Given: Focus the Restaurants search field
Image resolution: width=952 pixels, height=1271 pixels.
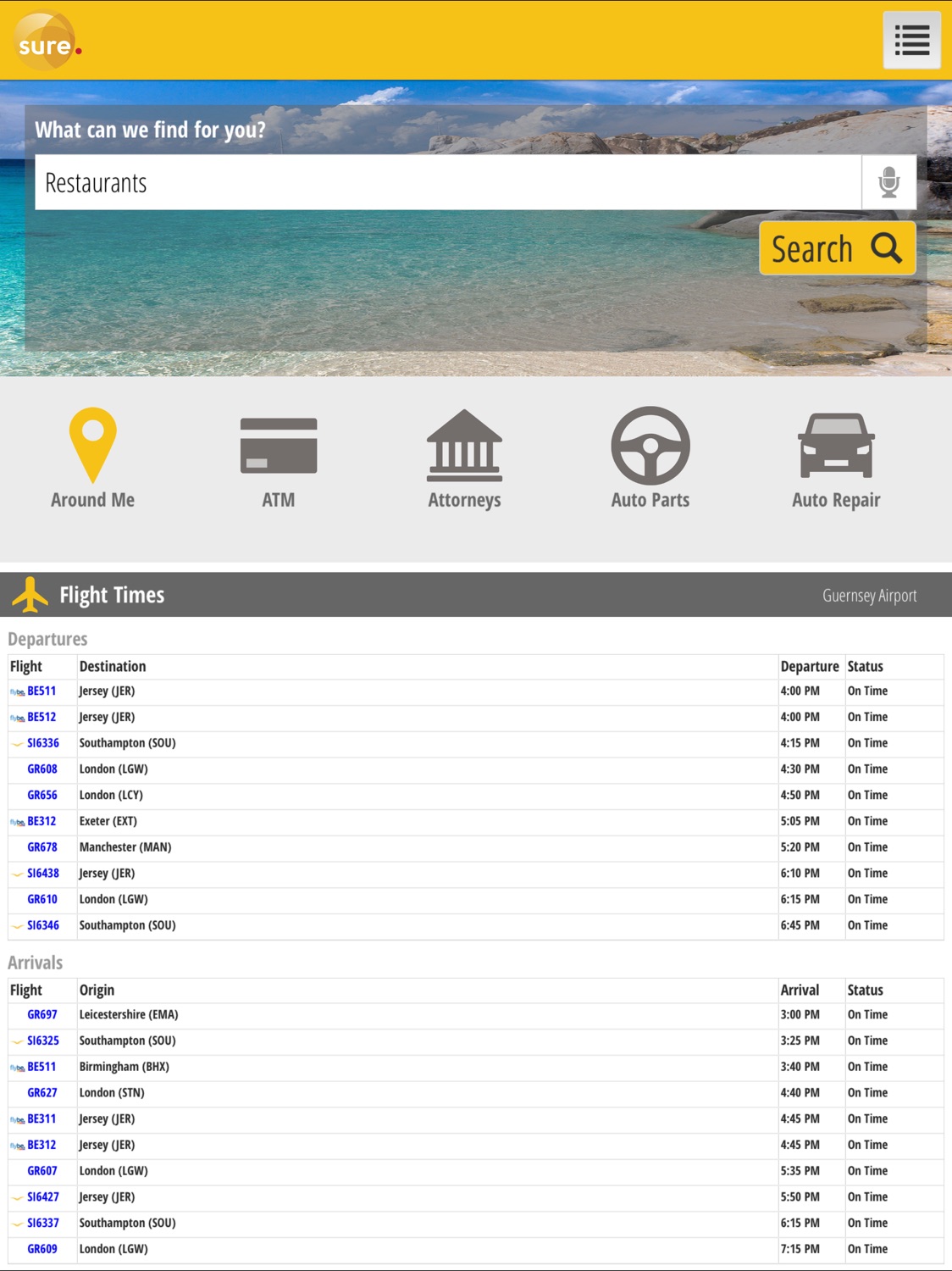Looking at the screenshot, I should coord(448,182).
